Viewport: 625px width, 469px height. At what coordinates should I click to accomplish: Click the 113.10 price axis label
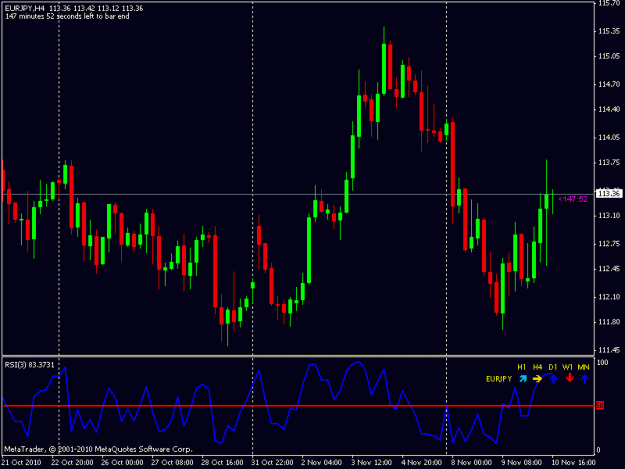pyautogui.click(x=609, y=216)
